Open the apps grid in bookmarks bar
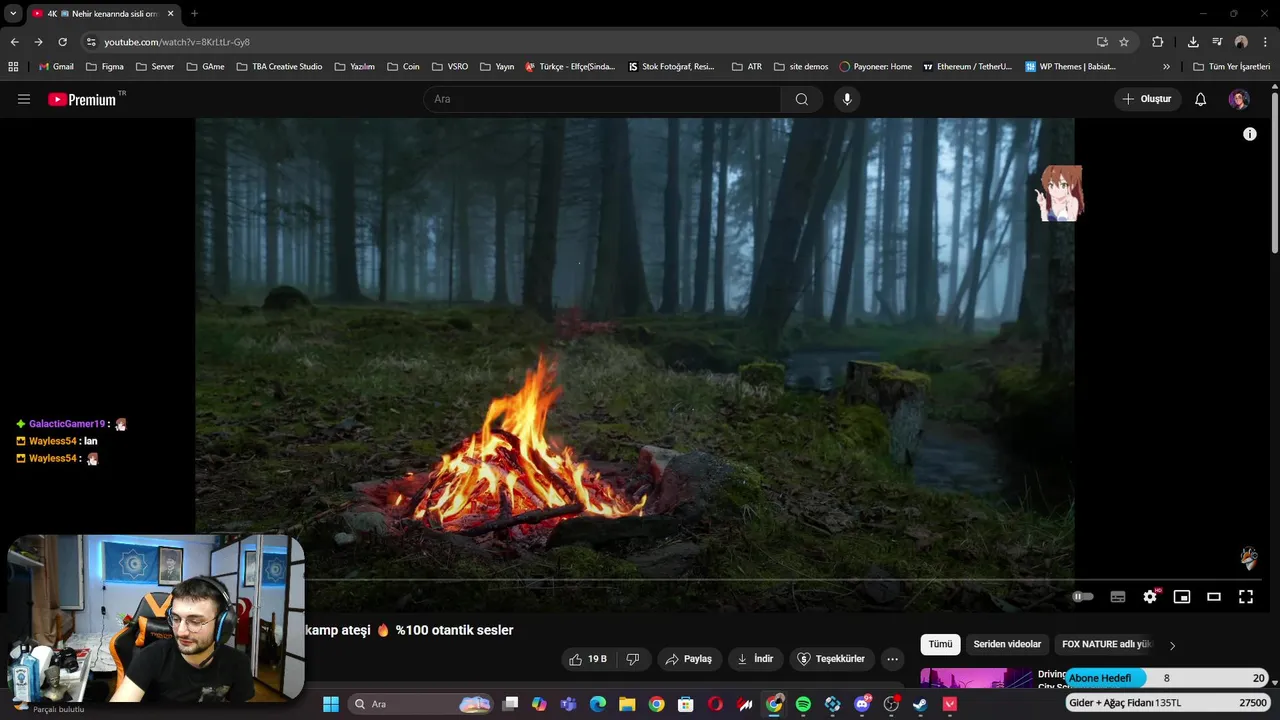Screen dimensions: 1280x720 coord(13,67)
